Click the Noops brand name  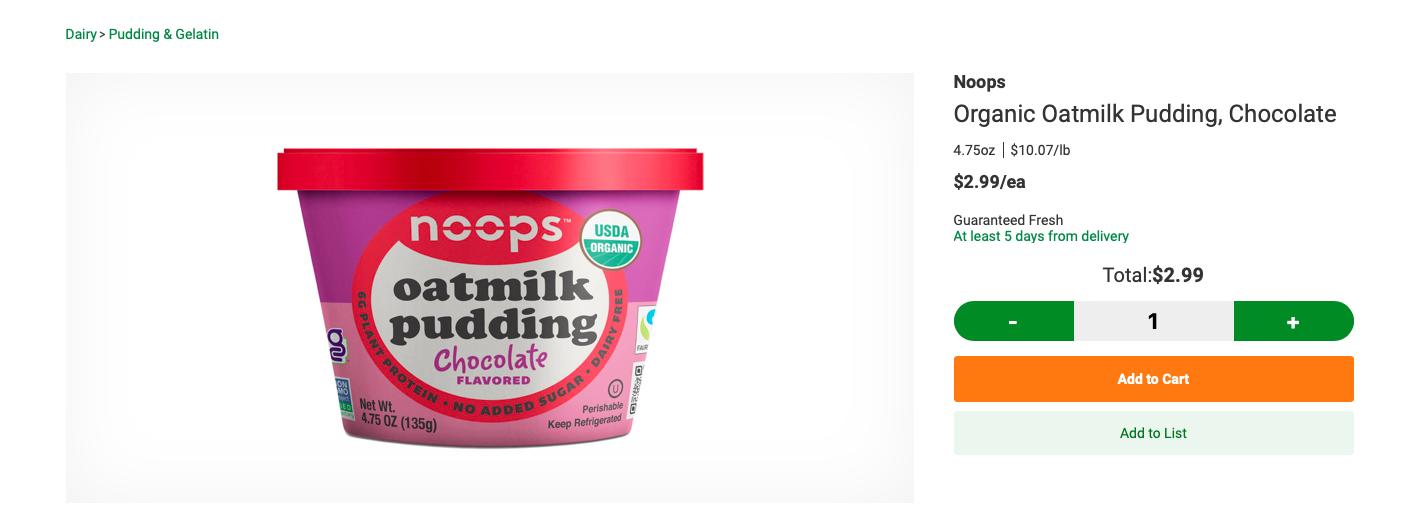(979, 82)
